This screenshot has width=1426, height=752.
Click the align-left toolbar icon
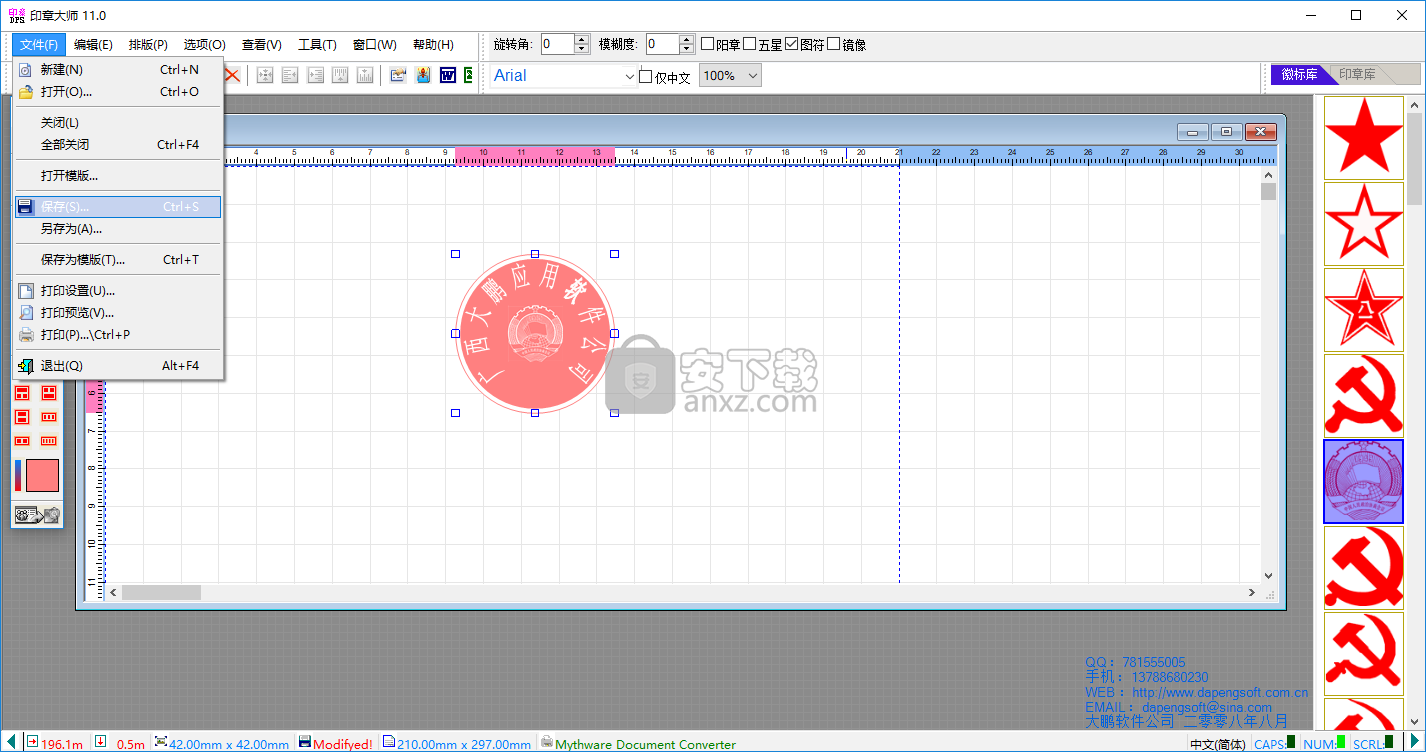290,75
